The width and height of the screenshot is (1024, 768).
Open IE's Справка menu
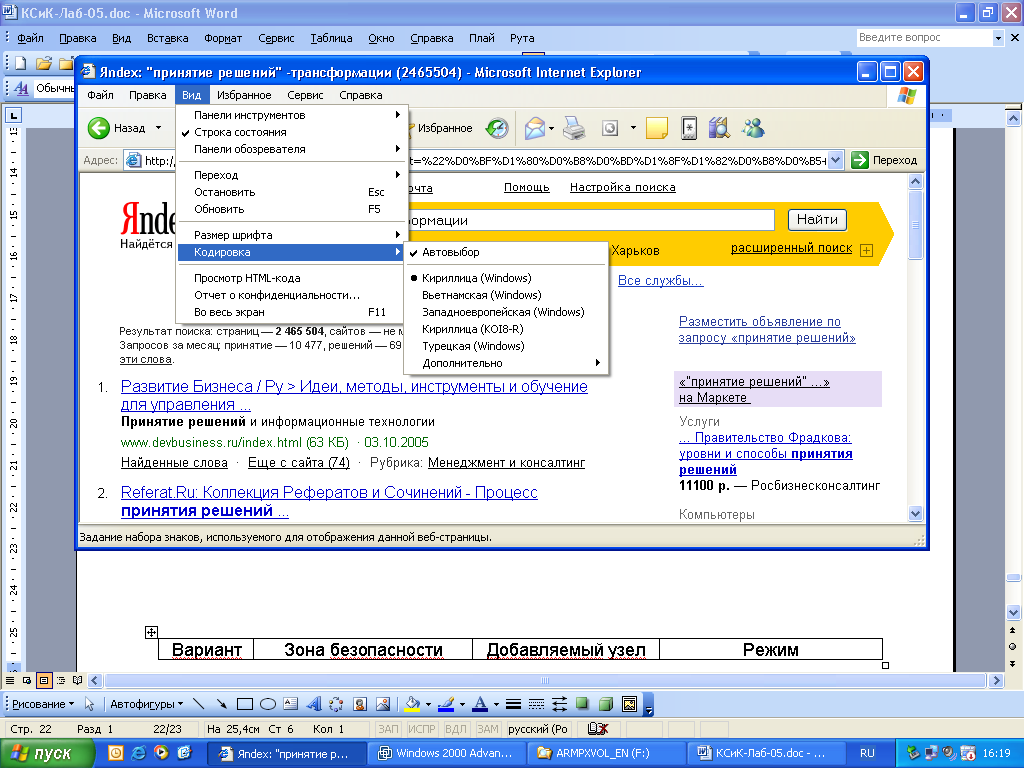tap(360, 95)
